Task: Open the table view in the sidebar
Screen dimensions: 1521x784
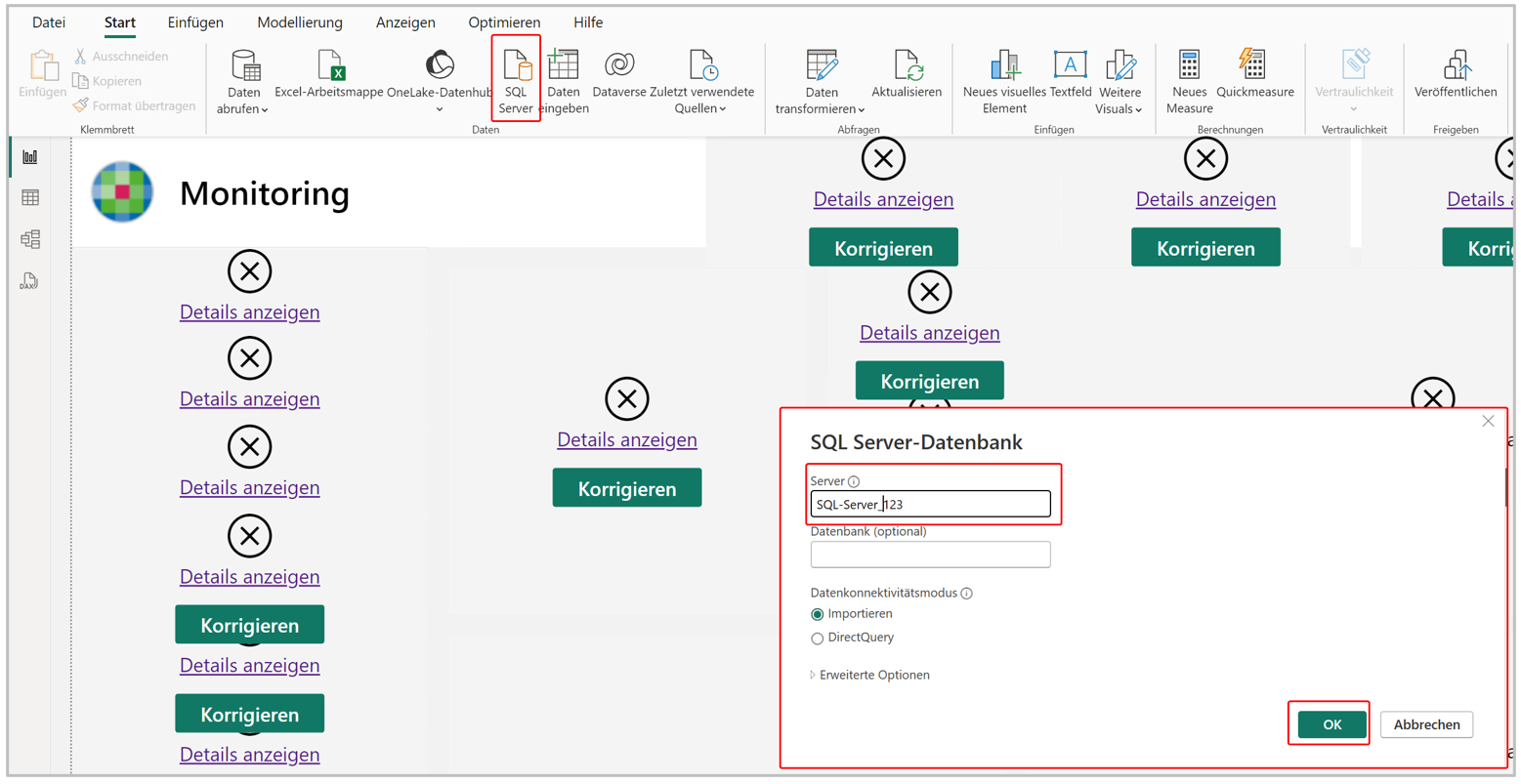Action: point(30,197)
